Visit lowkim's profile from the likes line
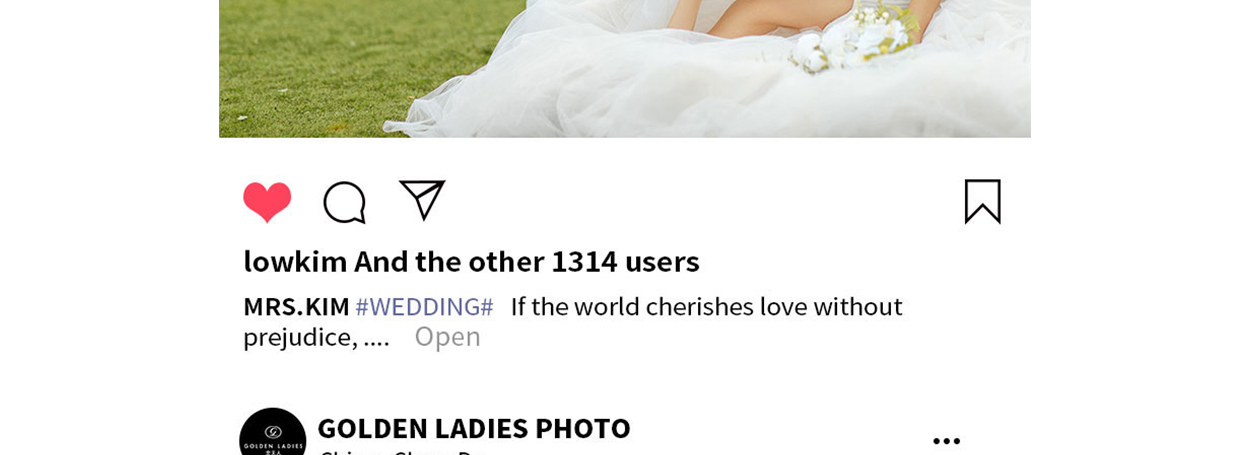1250x455 pixels. coord(295,261)
